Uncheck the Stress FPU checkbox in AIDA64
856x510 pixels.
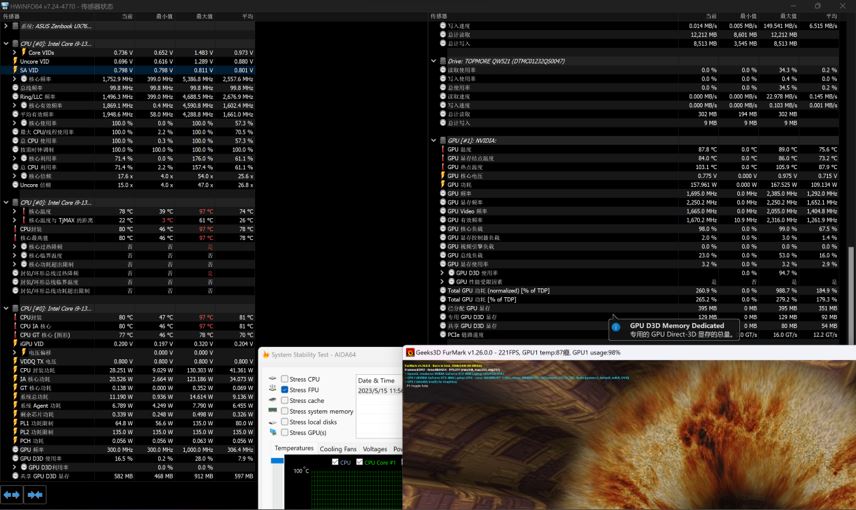(284, 390)
